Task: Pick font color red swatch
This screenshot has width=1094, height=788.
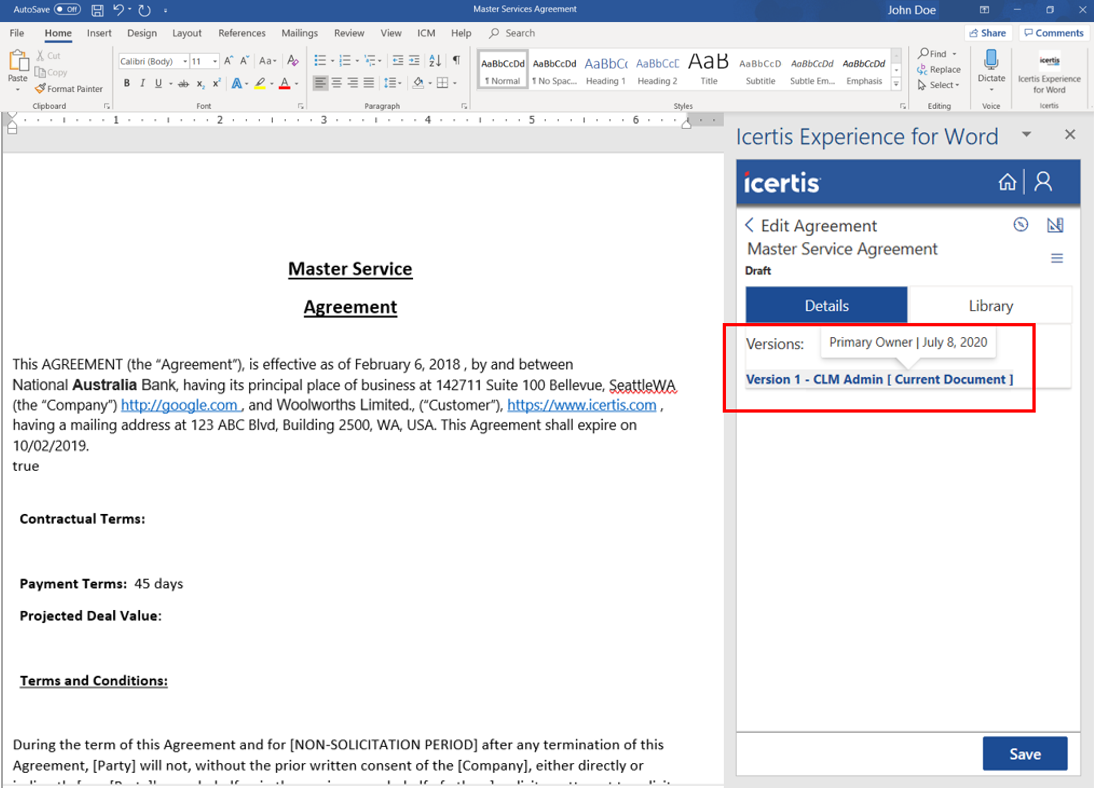Action: point(285,83)
